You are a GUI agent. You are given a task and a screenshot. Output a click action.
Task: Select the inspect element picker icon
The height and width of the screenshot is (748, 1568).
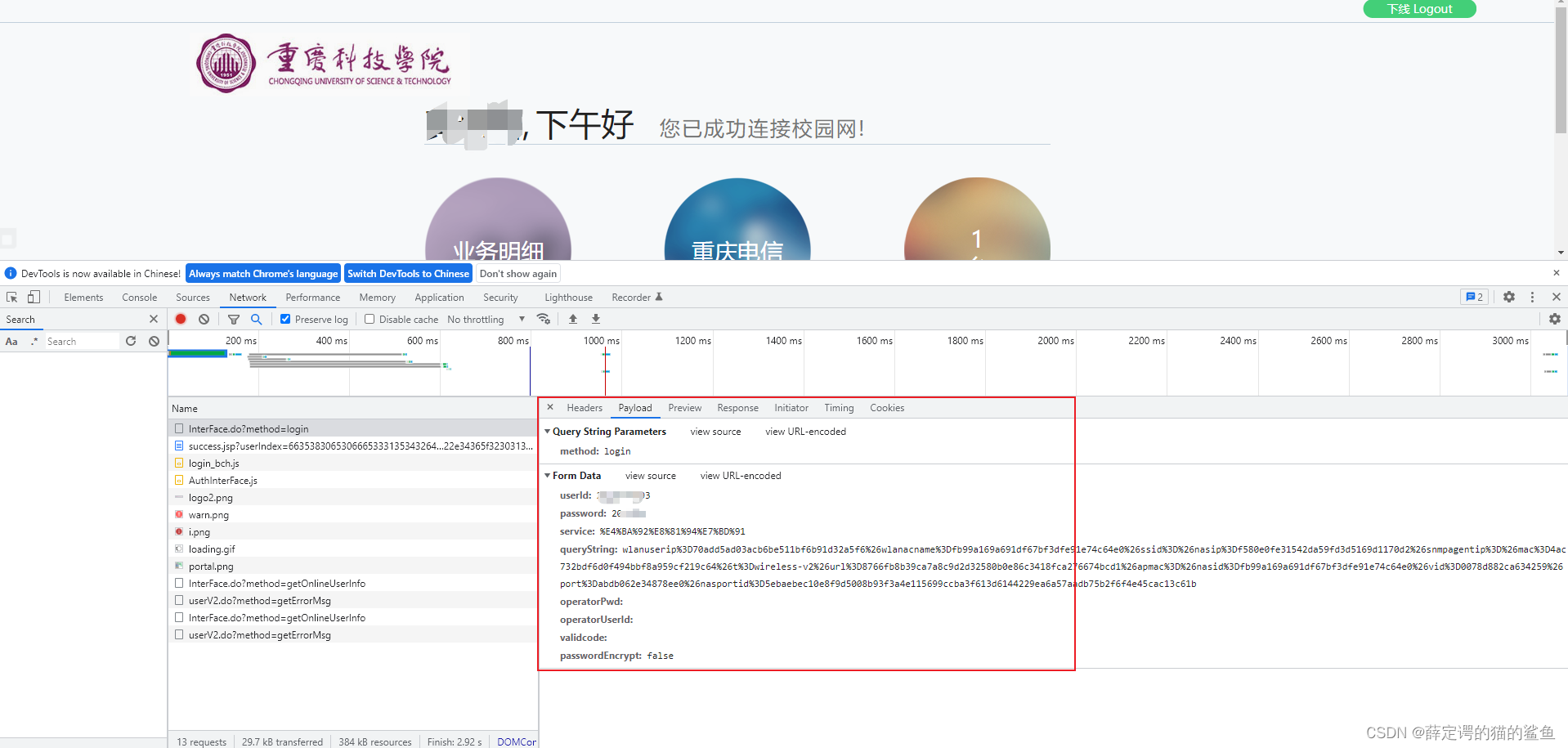12,297
